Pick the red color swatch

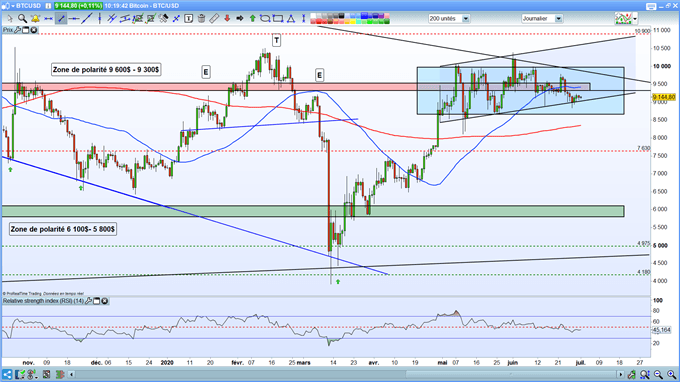(x=319, y=21)
